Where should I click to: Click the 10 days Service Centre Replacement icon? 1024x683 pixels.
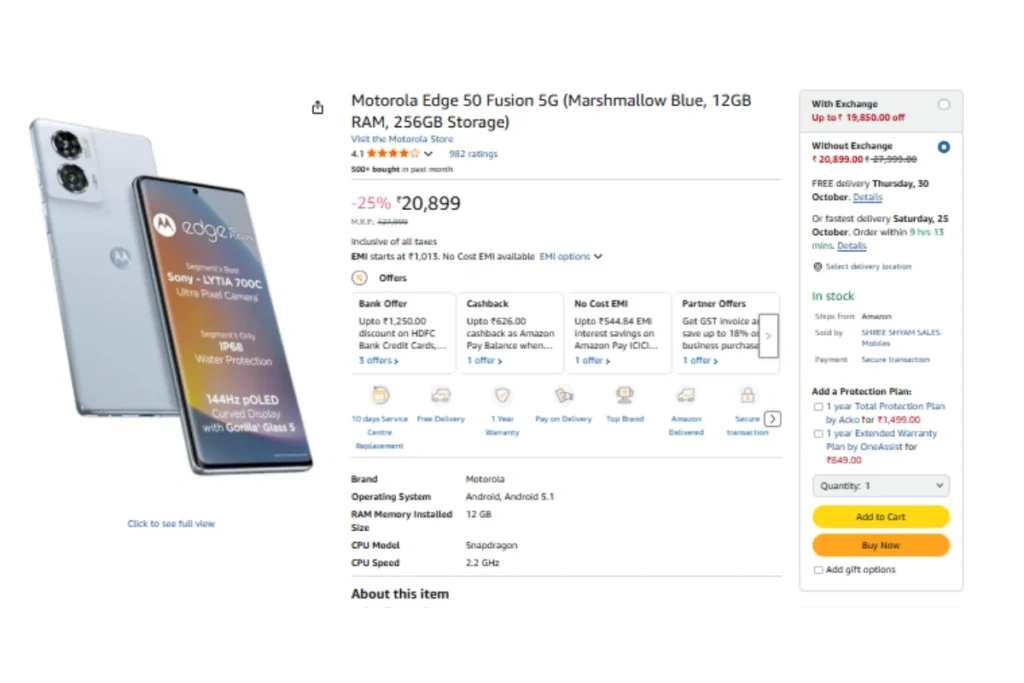380,396
